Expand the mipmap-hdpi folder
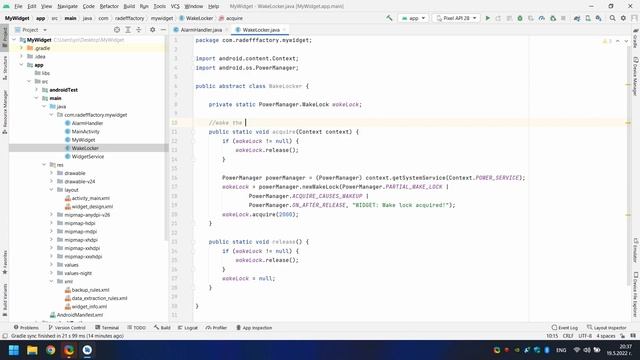Screen dimensions: 640x360 (x=51, y=223)
